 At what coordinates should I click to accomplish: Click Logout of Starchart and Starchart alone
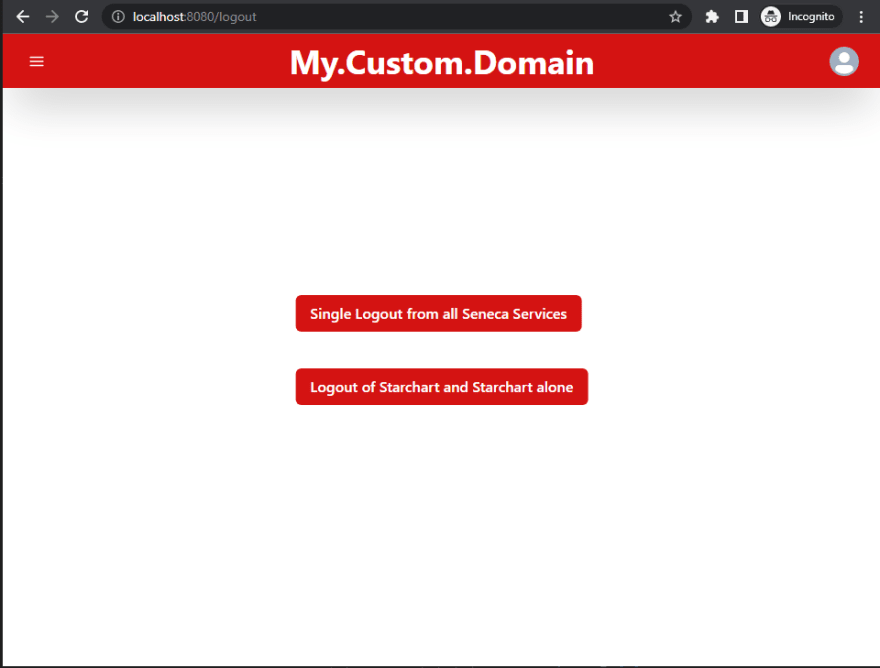pyautogui.click(x=442, y=387)
